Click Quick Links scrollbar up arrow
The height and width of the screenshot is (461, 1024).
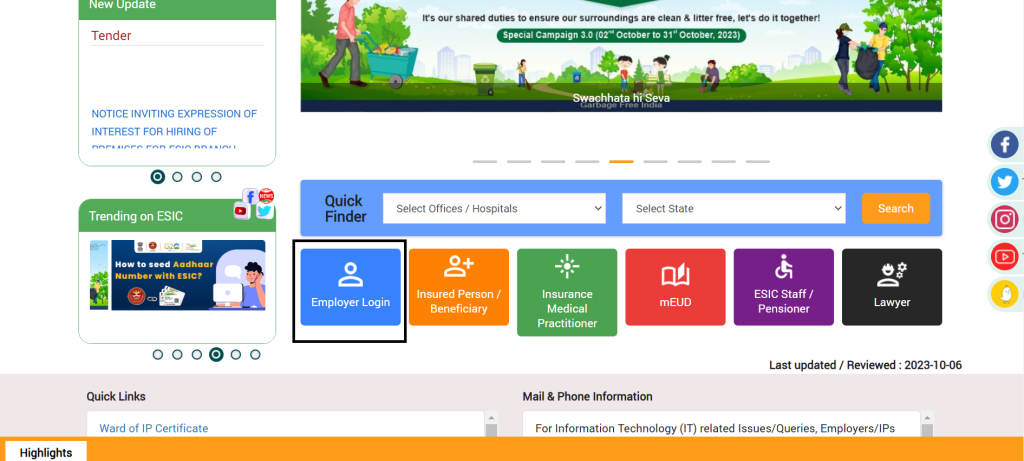tap(491, 417)
